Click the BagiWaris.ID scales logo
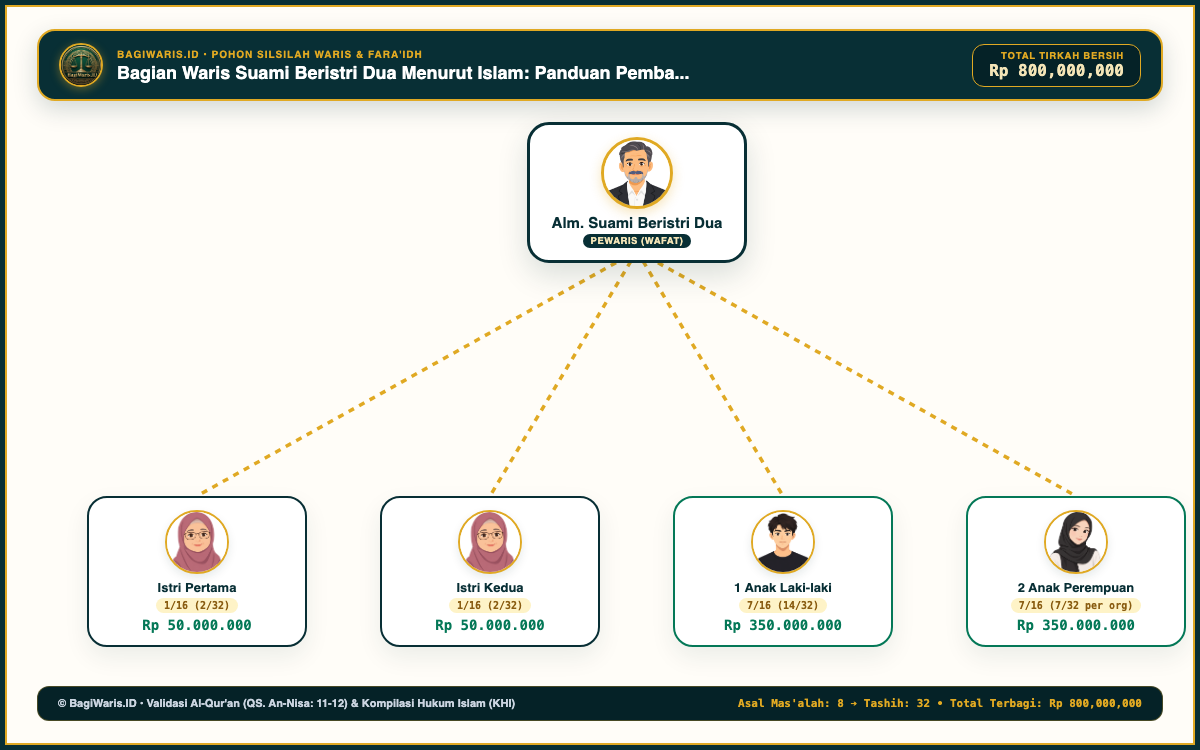This screenshot has width=1200, height=750. click(x=81, y=65)
